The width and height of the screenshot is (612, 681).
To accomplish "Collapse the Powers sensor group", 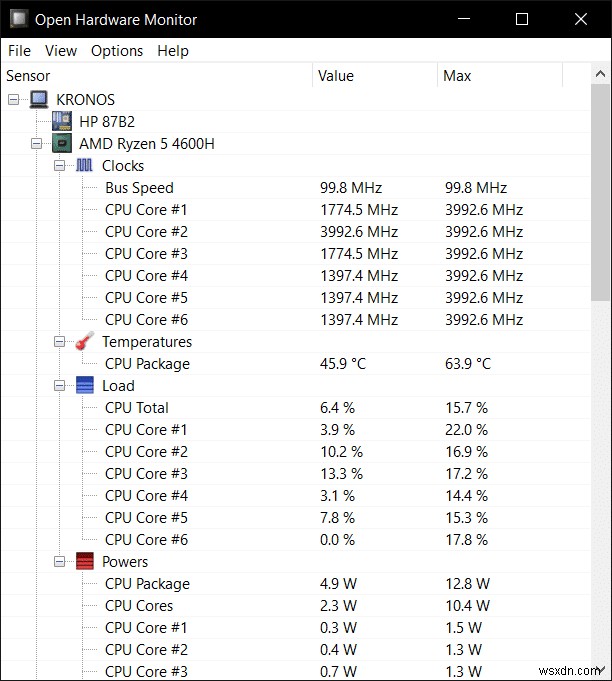I will (59, 562).
